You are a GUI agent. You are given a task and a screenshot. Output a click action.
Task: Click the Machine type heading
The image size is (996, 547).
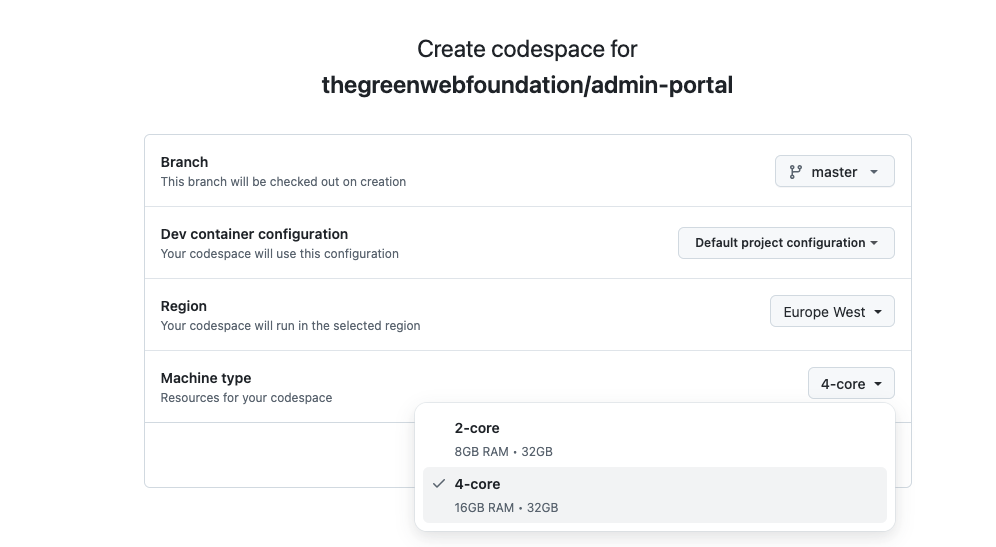tap(206, 378)
